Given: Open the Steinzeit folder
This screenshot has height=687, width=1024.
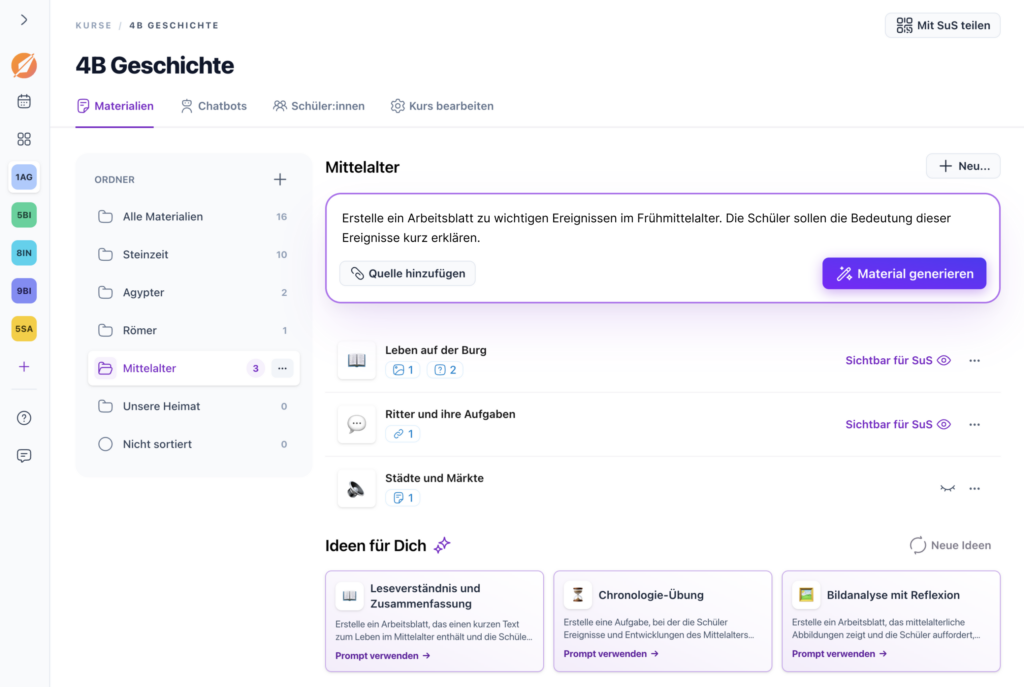Looking at the screenshot, I should pos(193,255).
